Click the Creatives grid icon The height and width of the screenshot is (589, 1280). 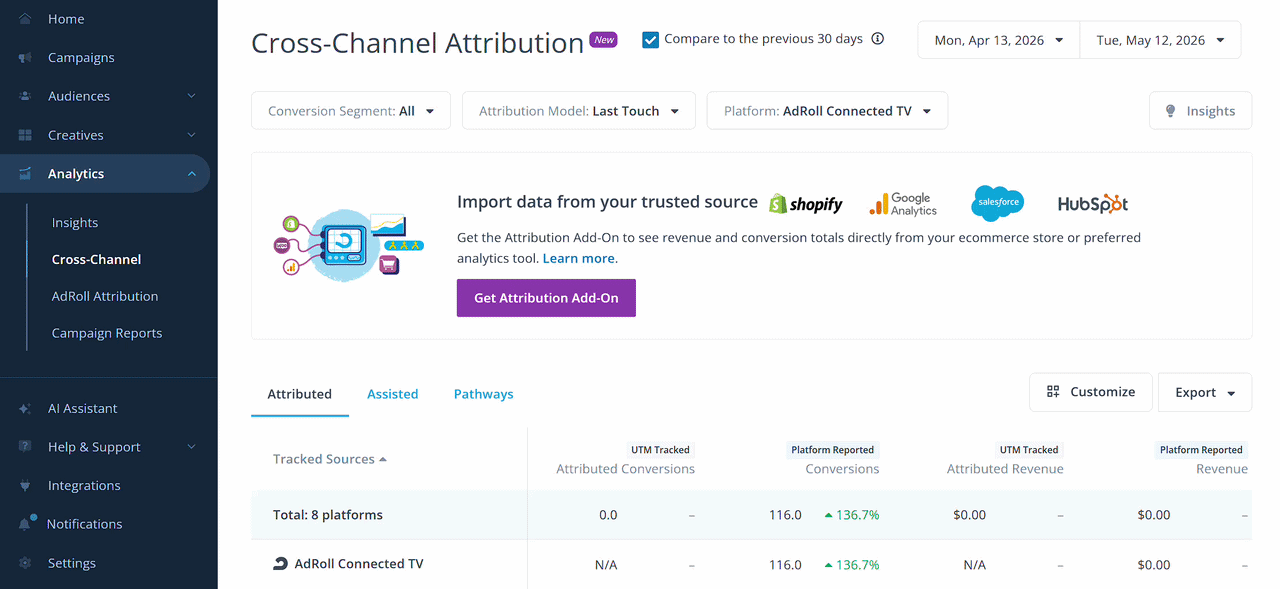pos(25,135)
